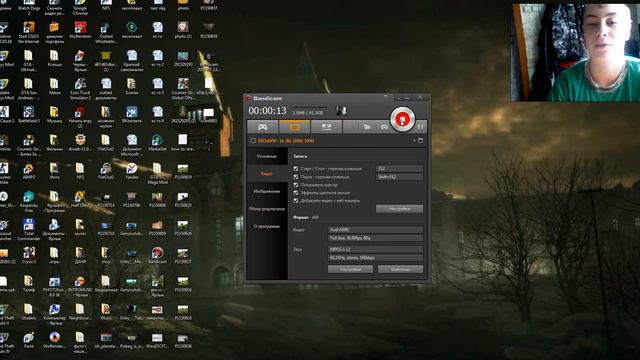Open Yandex browser desktop shortcut

click(131, 171)
